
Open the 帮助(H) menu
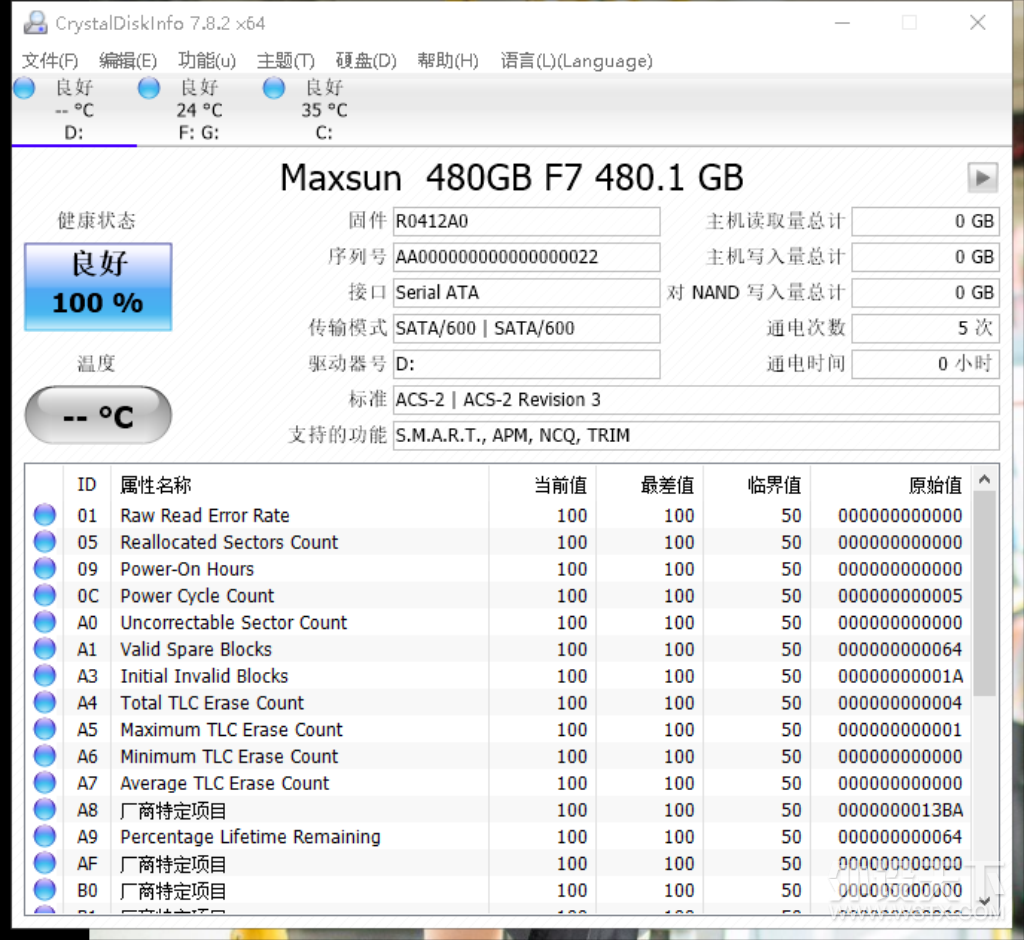click(448, 61)
